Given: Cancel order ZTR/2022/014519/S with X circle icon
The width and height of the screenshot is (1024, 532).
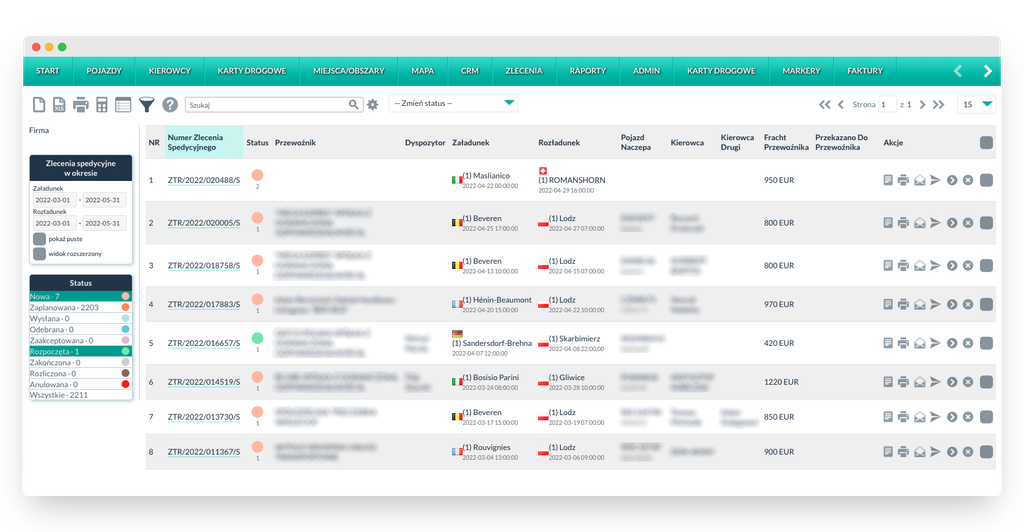Looking at the screenshot, I should pos(968,382).
